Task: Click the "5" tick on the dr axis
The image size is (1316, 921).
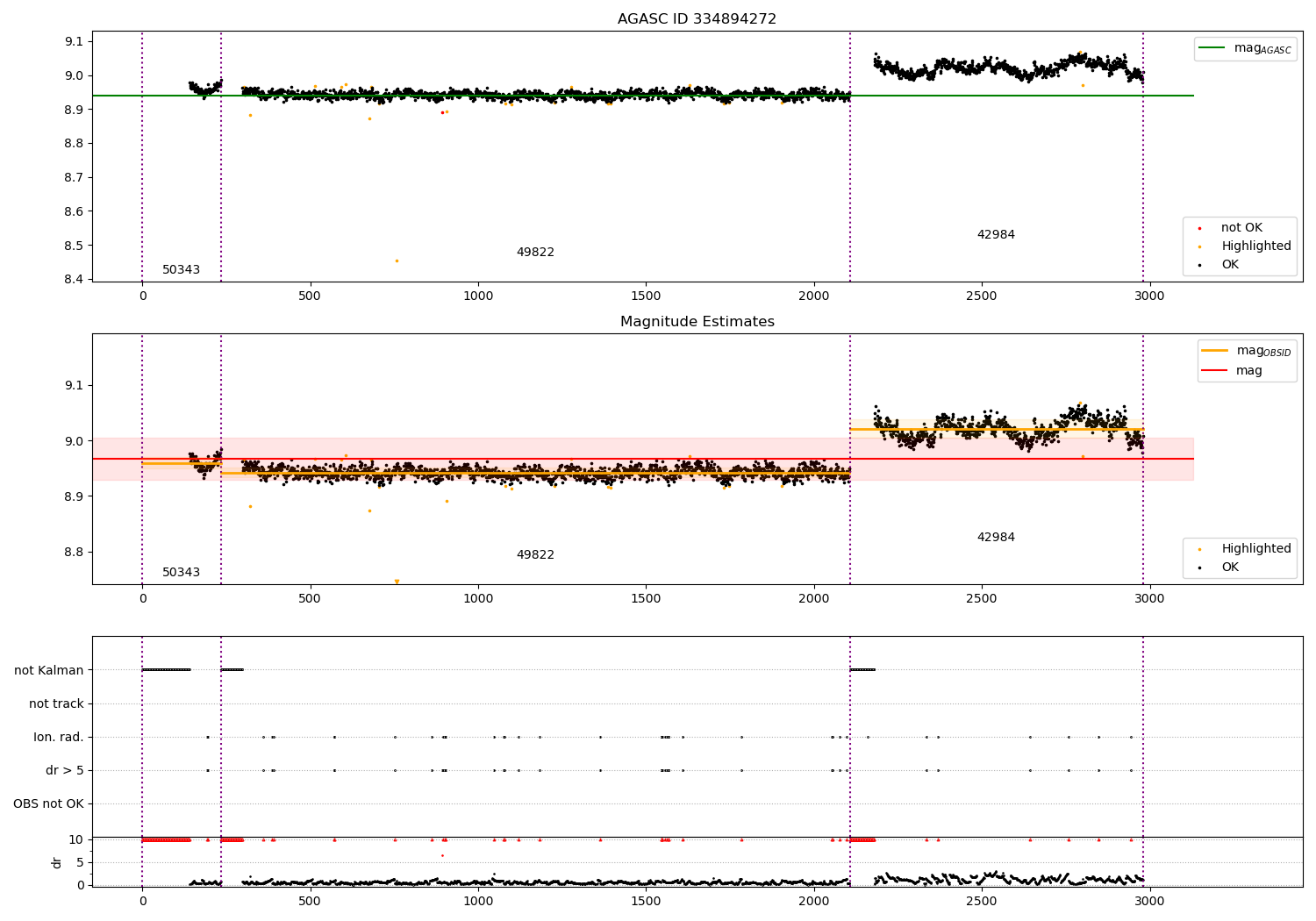Action: [80, 863]
